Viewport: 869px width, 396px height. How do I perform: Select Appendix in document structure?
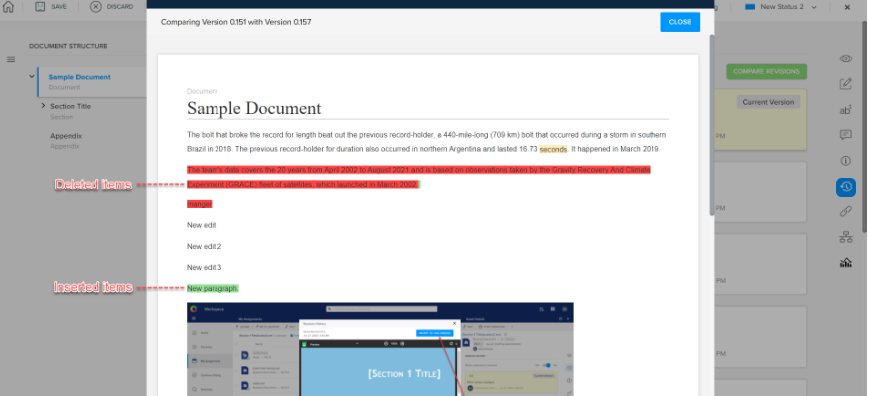click(x=66, y=136)
